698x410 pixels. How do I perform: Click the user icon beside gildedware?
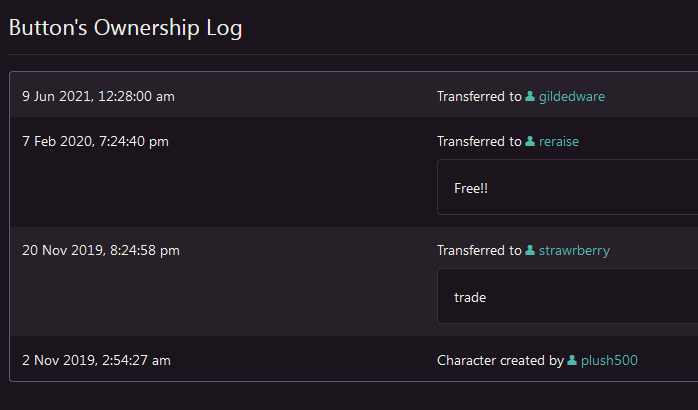[x=530, y=97]
